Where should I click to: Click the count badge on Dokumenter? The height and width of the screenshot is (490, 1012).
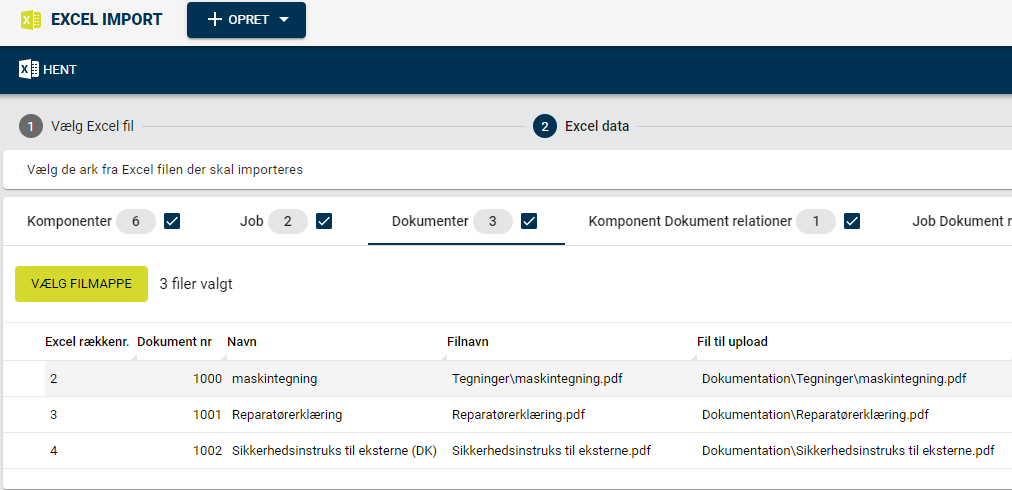492,221
